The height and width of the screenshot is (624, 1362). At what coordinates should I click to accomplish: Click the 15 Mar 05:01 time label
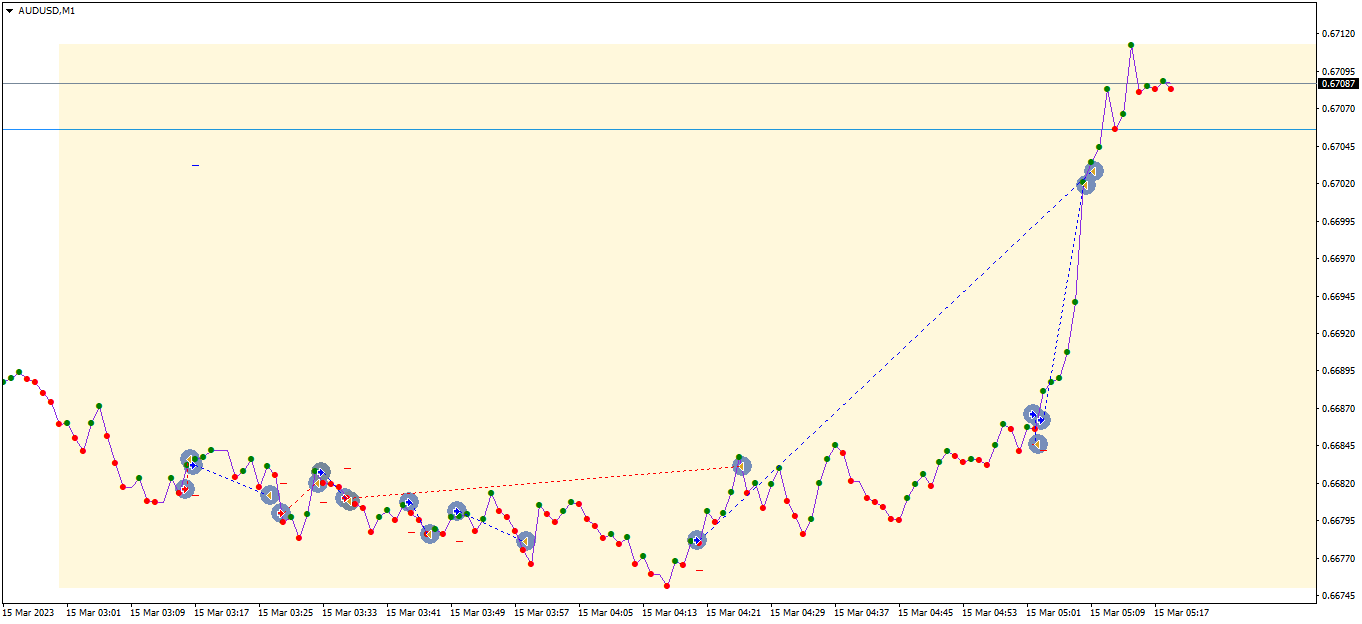(x=1053, y=612)
